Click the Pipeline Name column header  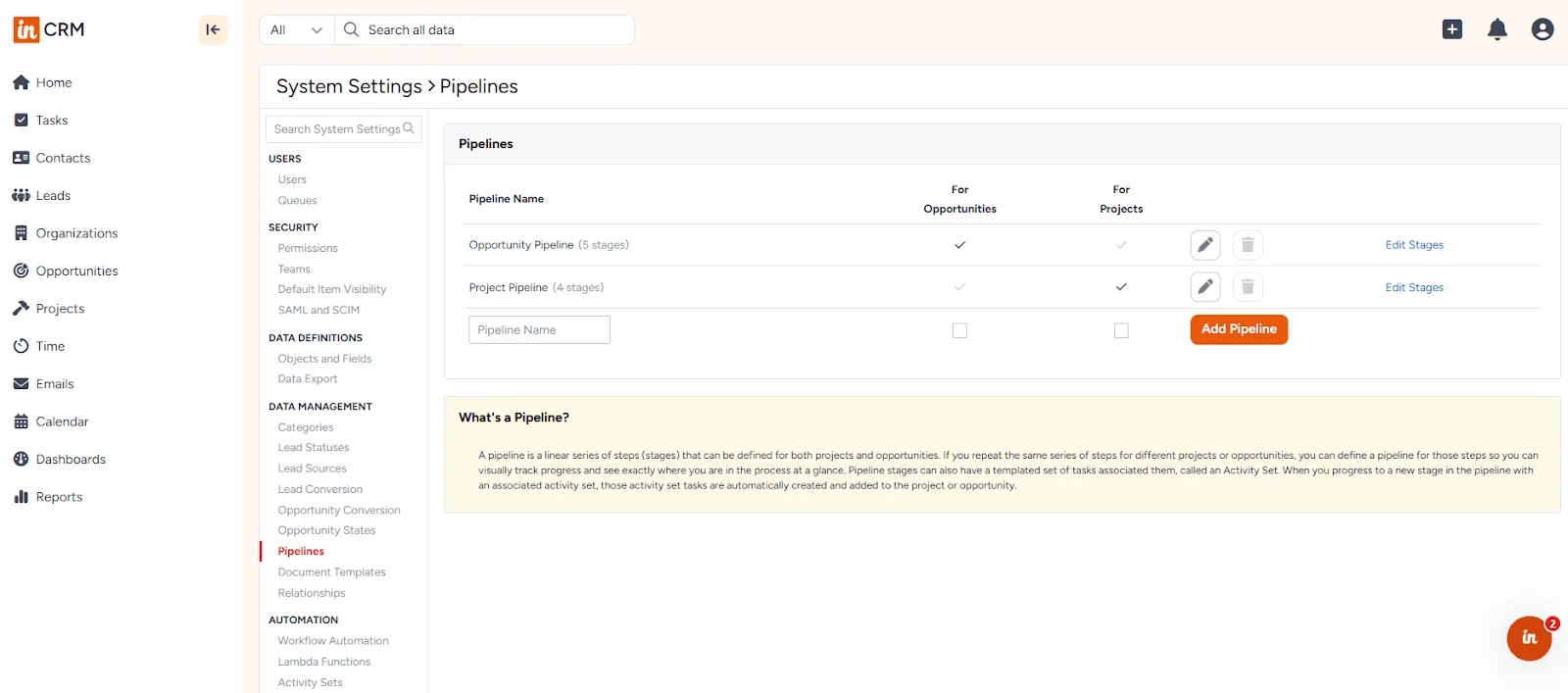[x=506, y=199]
